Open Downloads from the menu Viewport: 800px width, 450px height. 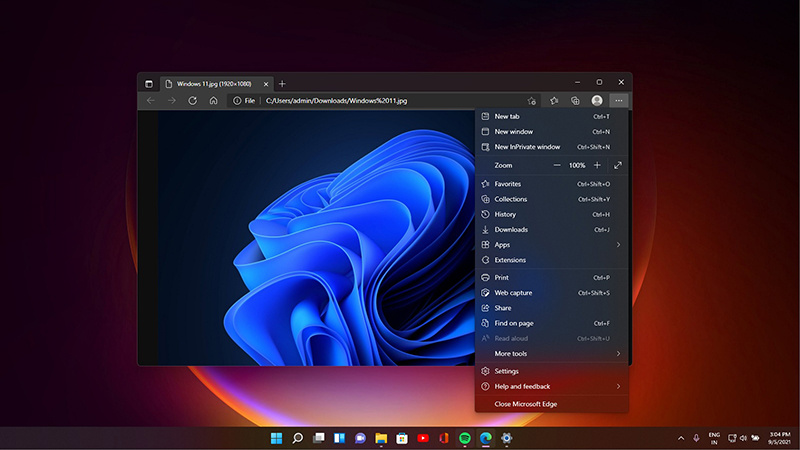(x=552, y=230)
